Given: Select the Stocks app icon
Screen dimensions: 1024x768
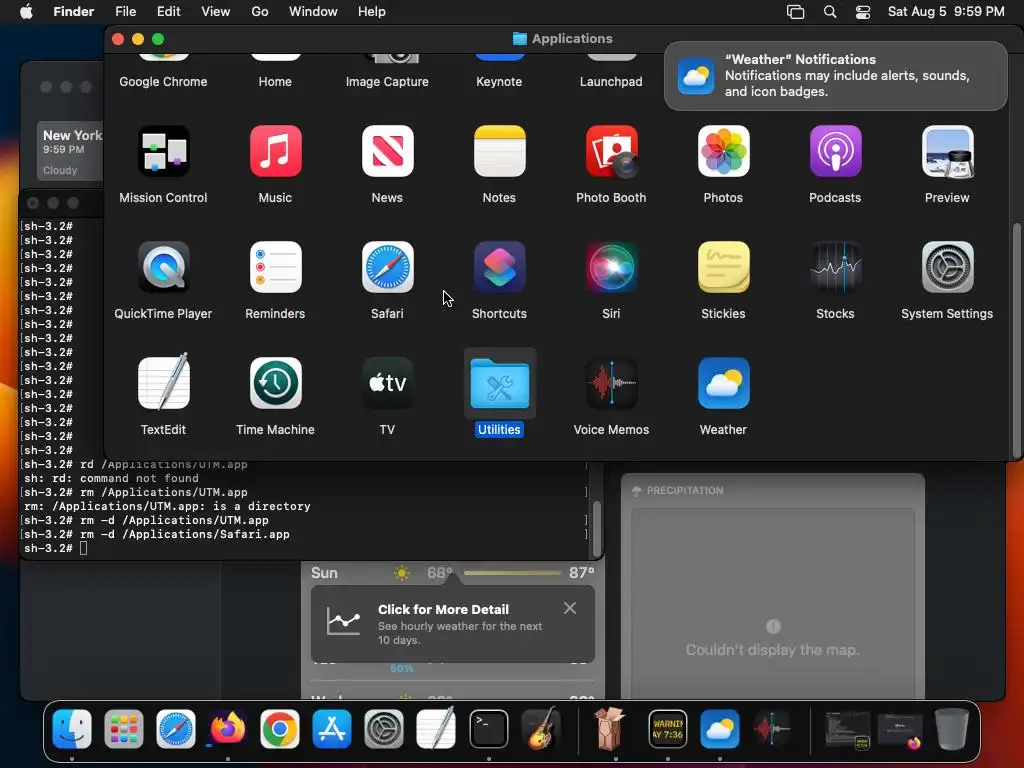Looking at the screenshot, I should (835, 267).
